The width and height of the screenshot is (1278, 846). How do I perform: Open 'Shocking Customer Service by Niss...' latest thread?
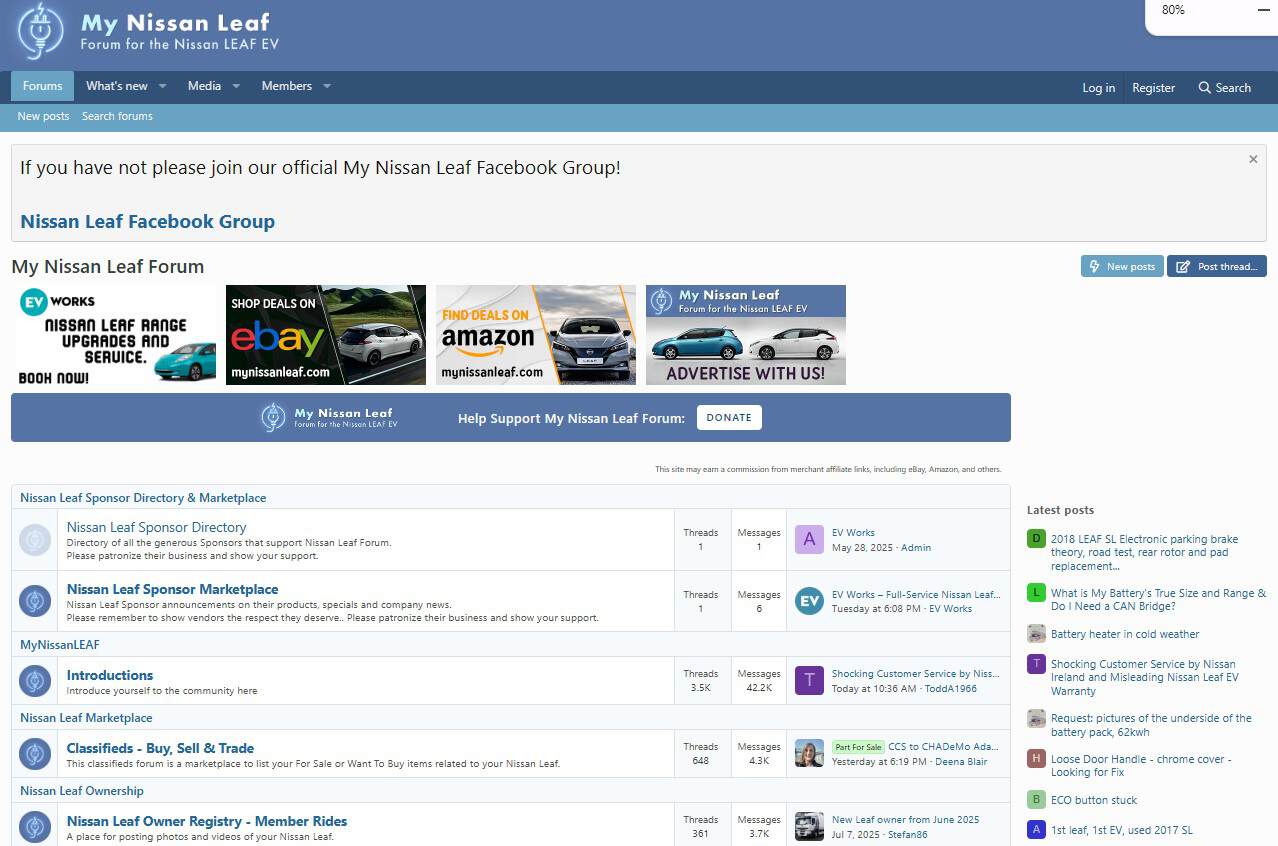[x=915, y=674]
